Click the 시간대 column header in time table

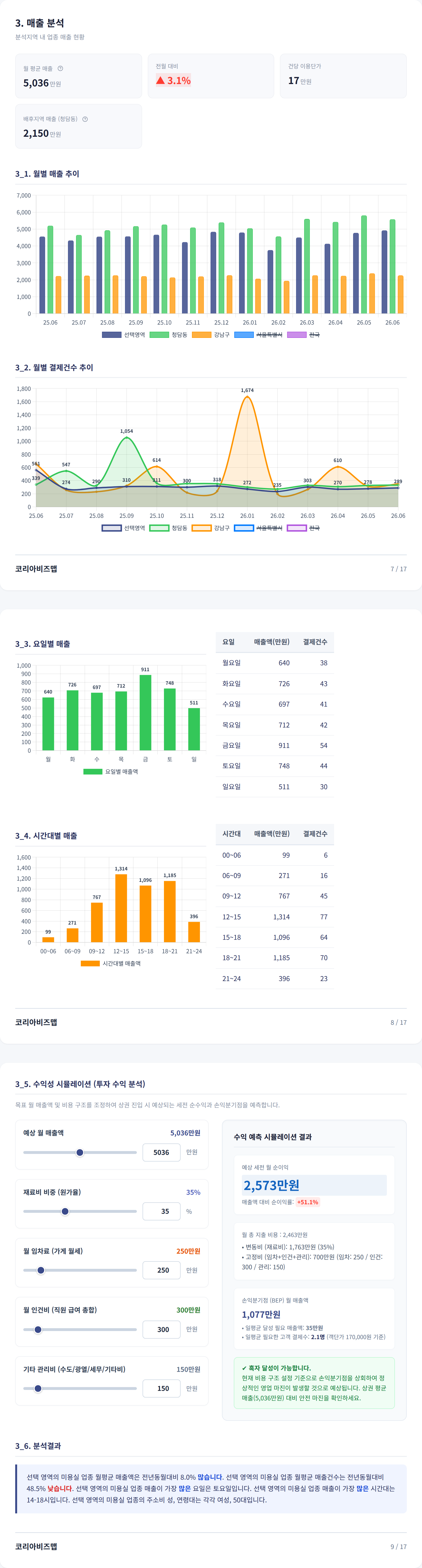[x=231, y=833]
